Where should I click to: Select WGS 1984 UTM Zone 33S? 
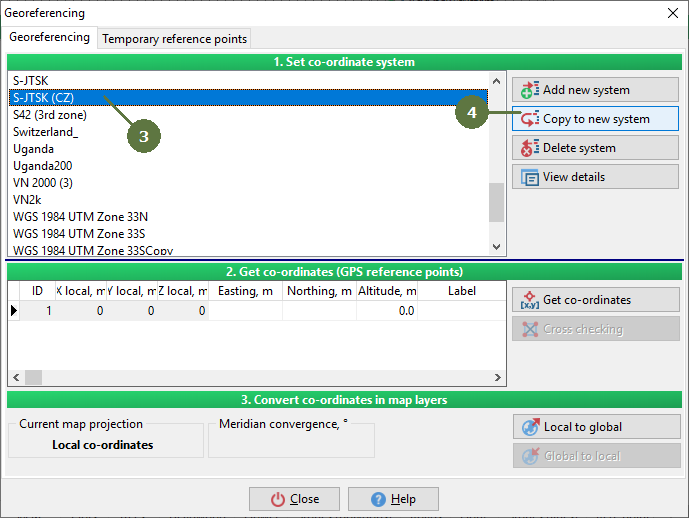(248, 234)
